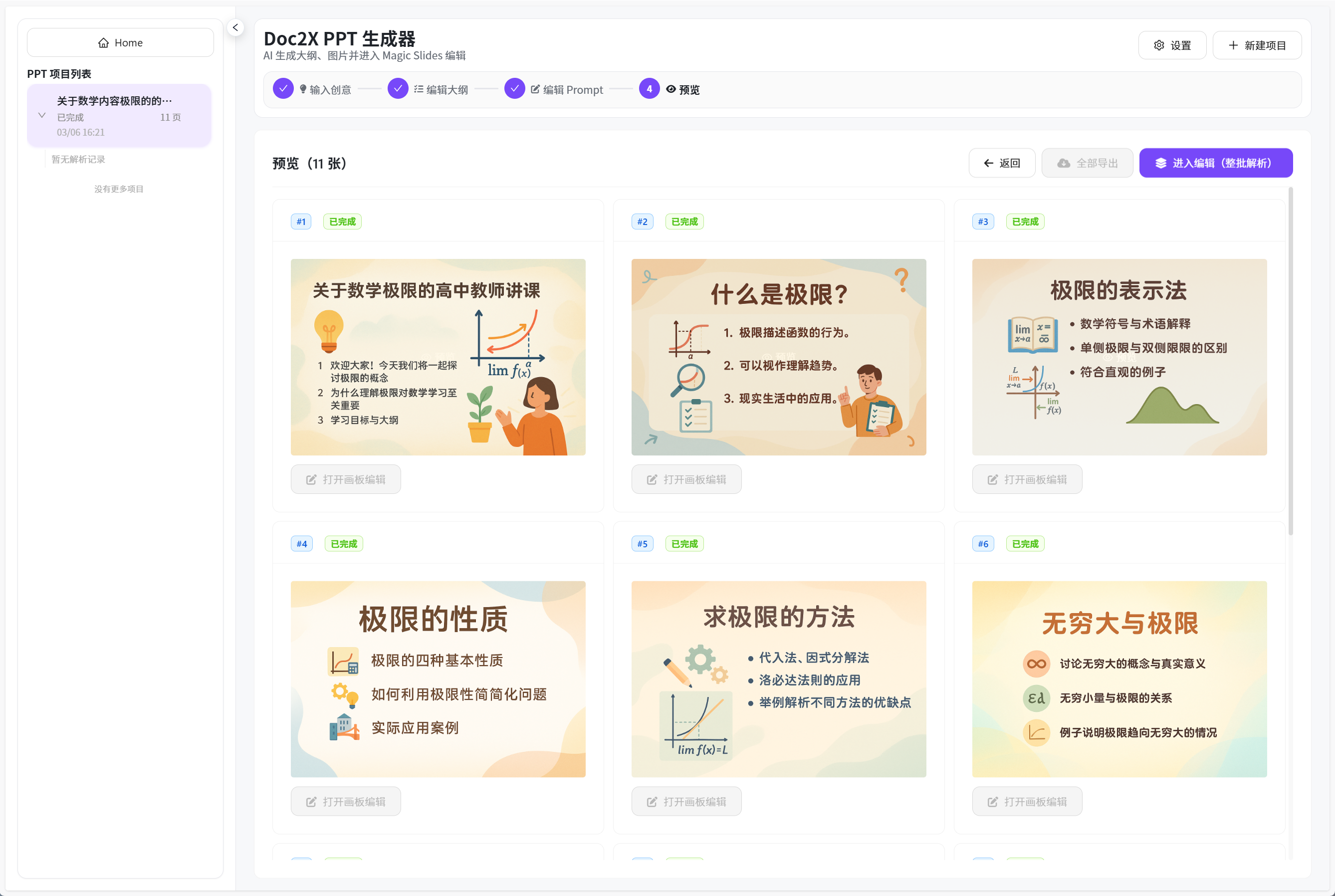1335x896 pixels.
Task: Expand the 关于数学内容极限 project chevron
Action: [x=42, y=115]
